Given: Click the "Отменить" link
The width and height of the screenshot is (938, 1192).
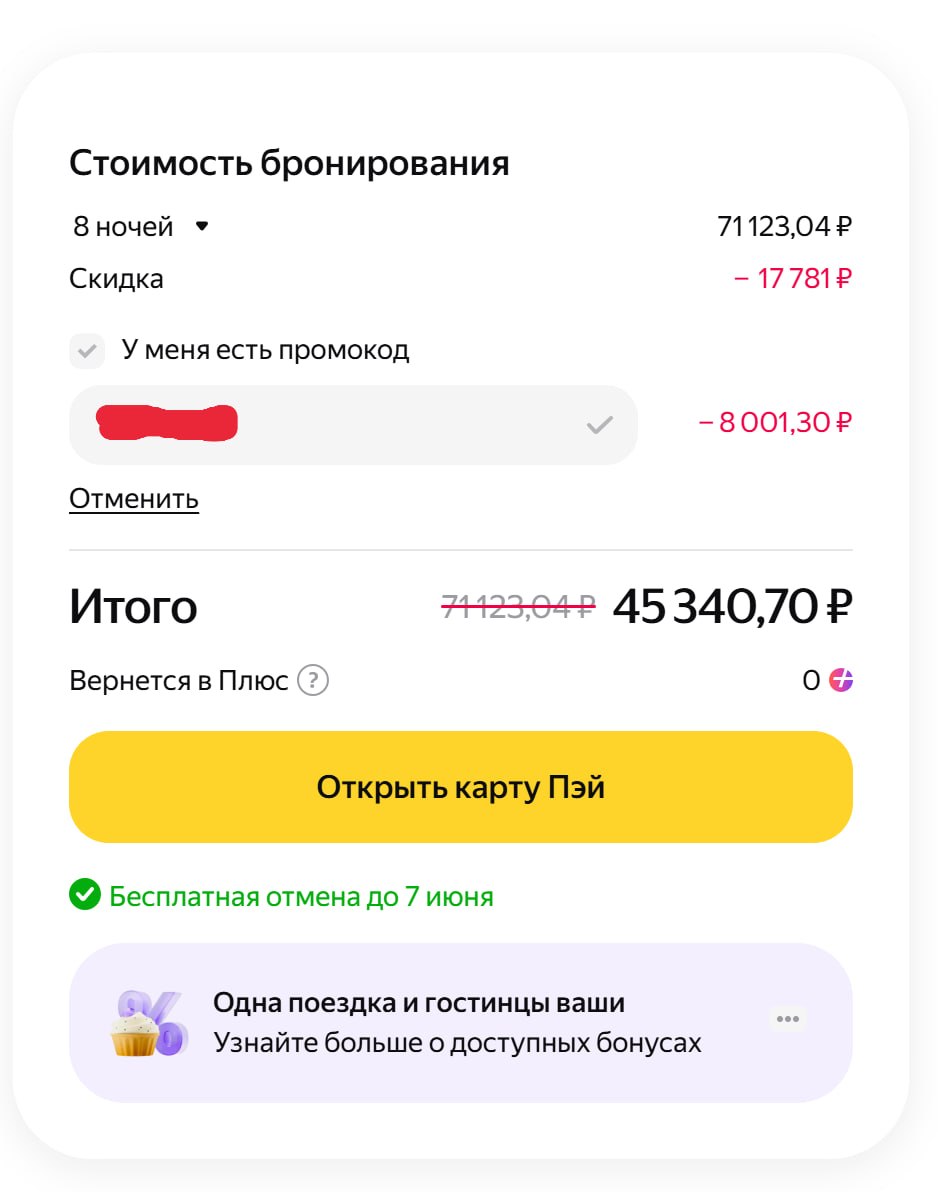Looking at the screenshot, I should 134,498.
